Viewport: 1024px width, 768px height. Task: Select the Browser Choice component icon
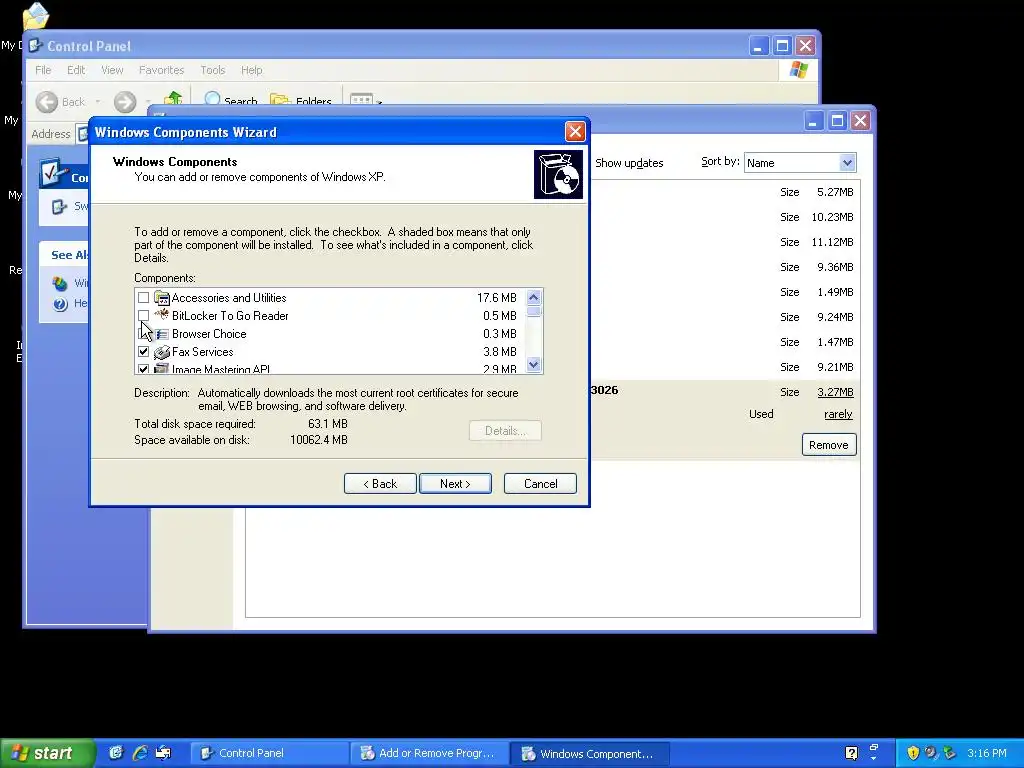coord(161,334)
